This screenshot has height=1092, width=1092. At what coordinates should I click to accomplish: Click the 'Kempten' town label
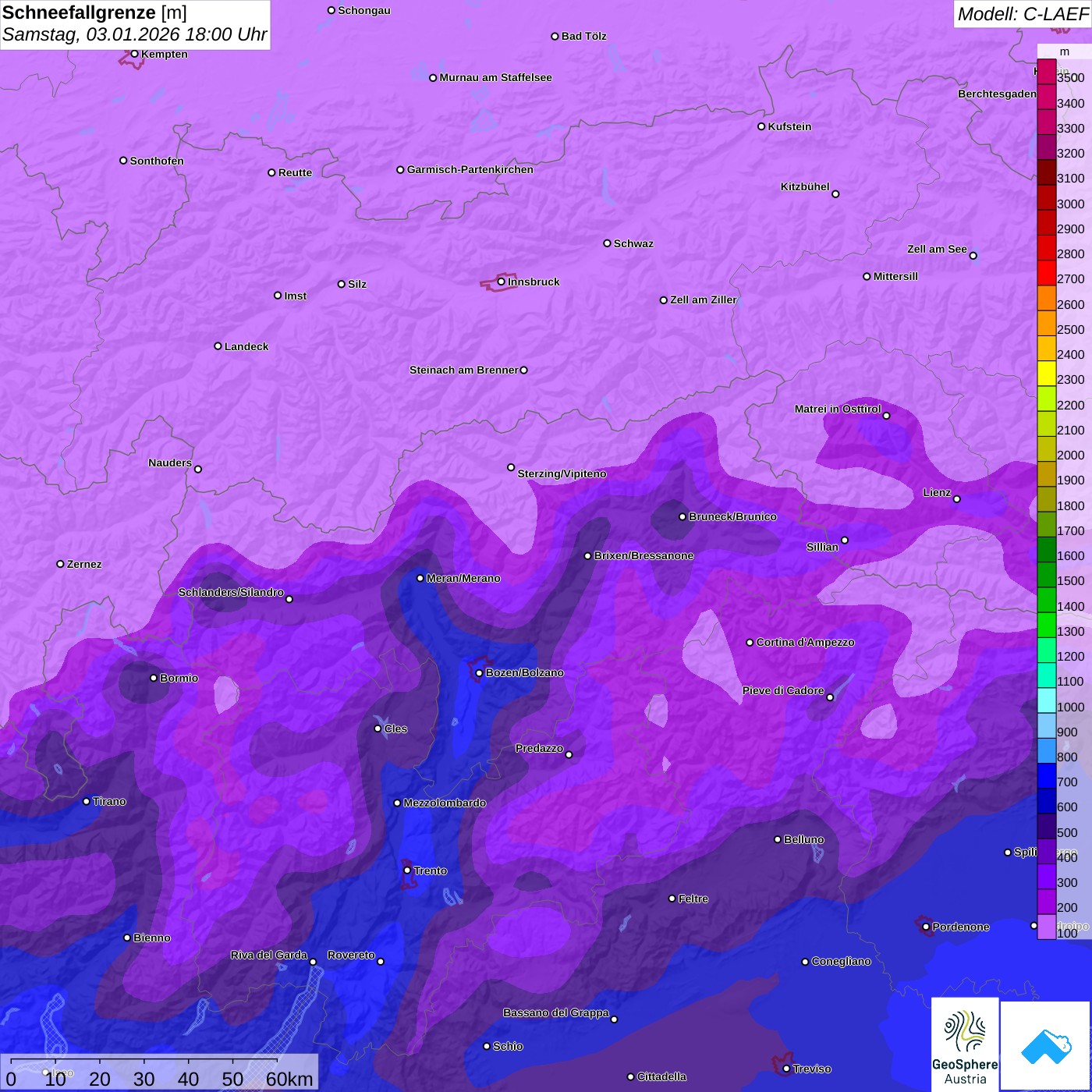pyautogui.click(x=165, y=54)
